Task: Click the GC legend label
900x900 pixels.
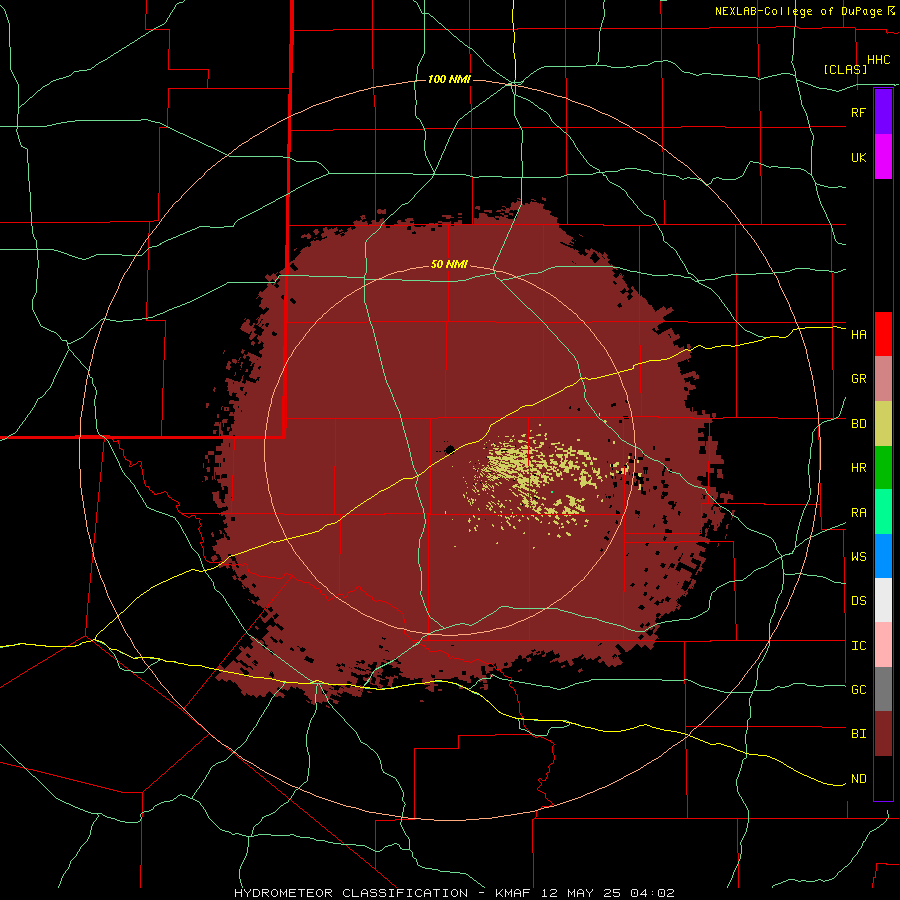Action: (858, 690)
